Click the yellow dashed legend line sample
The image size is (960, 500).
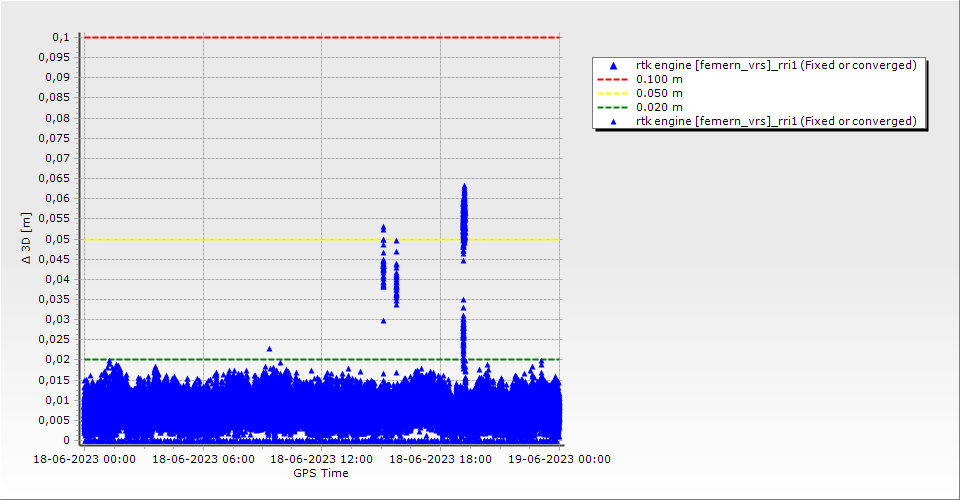[614, 93]
